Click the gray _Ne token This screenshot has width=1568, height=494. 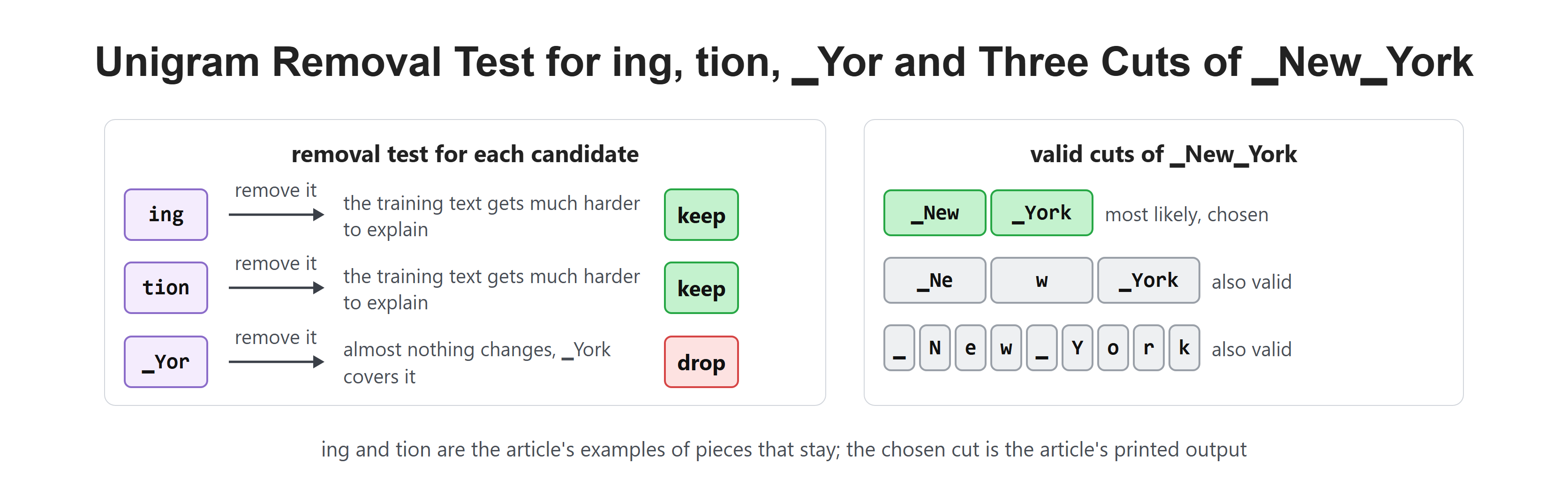coord(935,280)
